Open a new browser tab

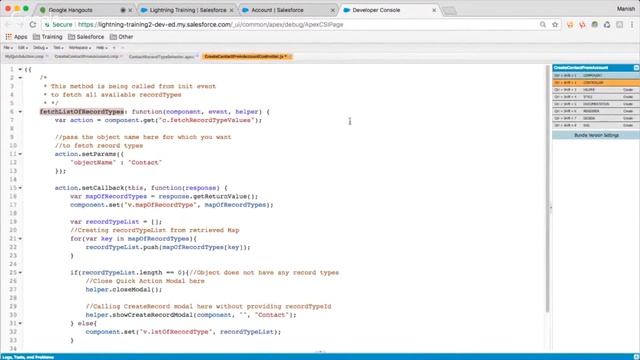(x=449, y=11)
